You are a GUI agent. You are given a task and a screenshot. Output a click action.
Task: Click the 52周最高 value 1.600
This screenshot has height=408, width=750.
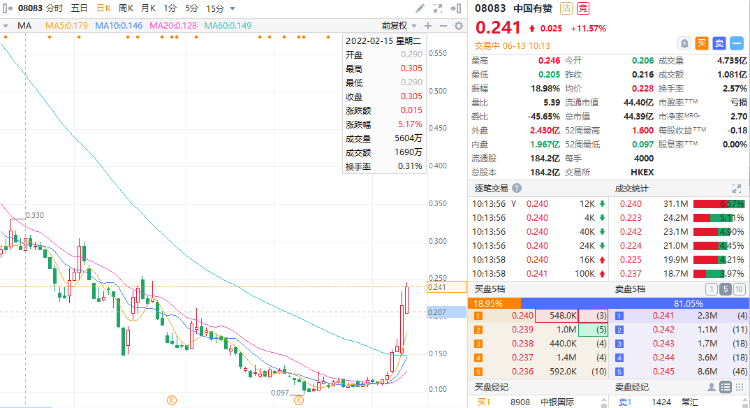(643, 130)
